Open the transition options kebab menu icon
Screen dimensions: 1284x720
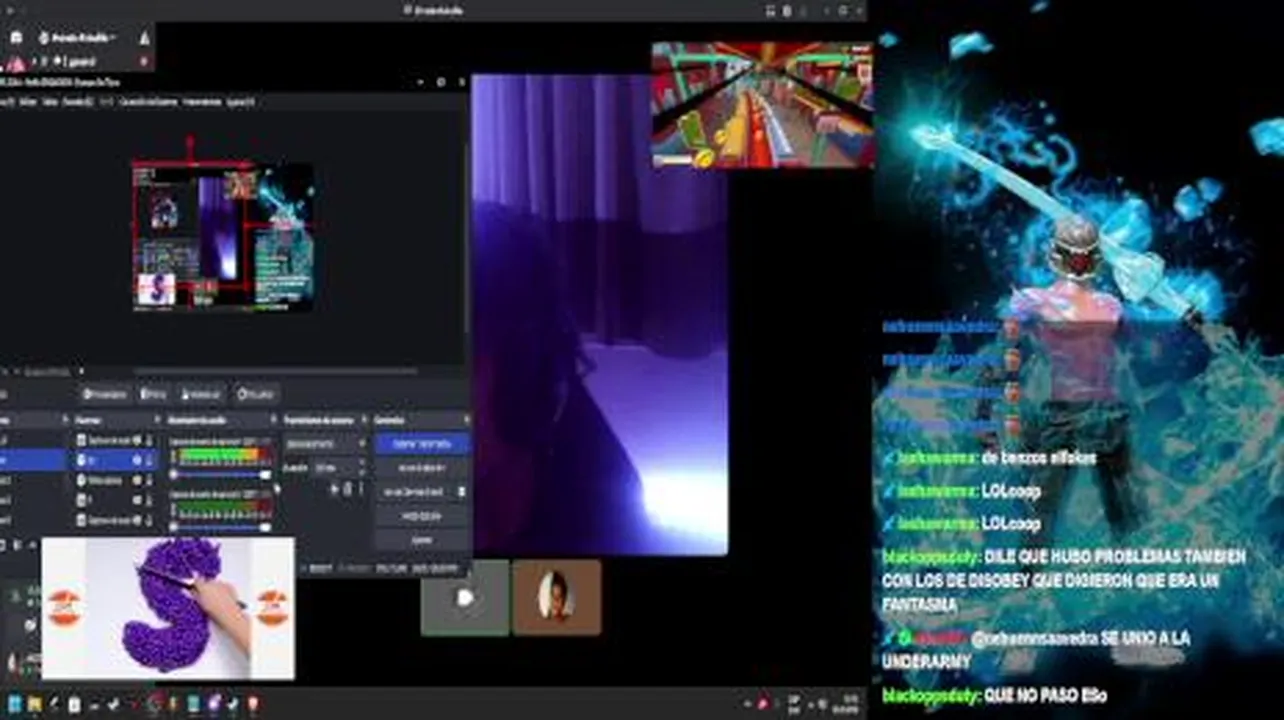361,489
